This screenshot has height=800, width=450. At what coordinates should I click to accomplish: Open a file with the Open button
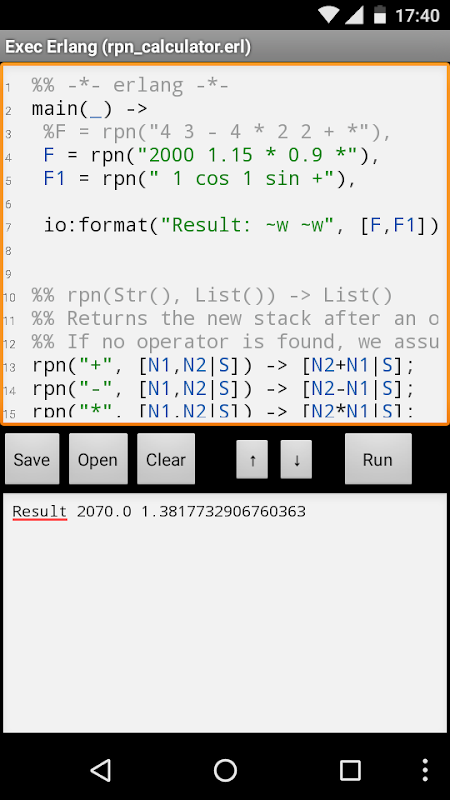[x=98, y=459]
